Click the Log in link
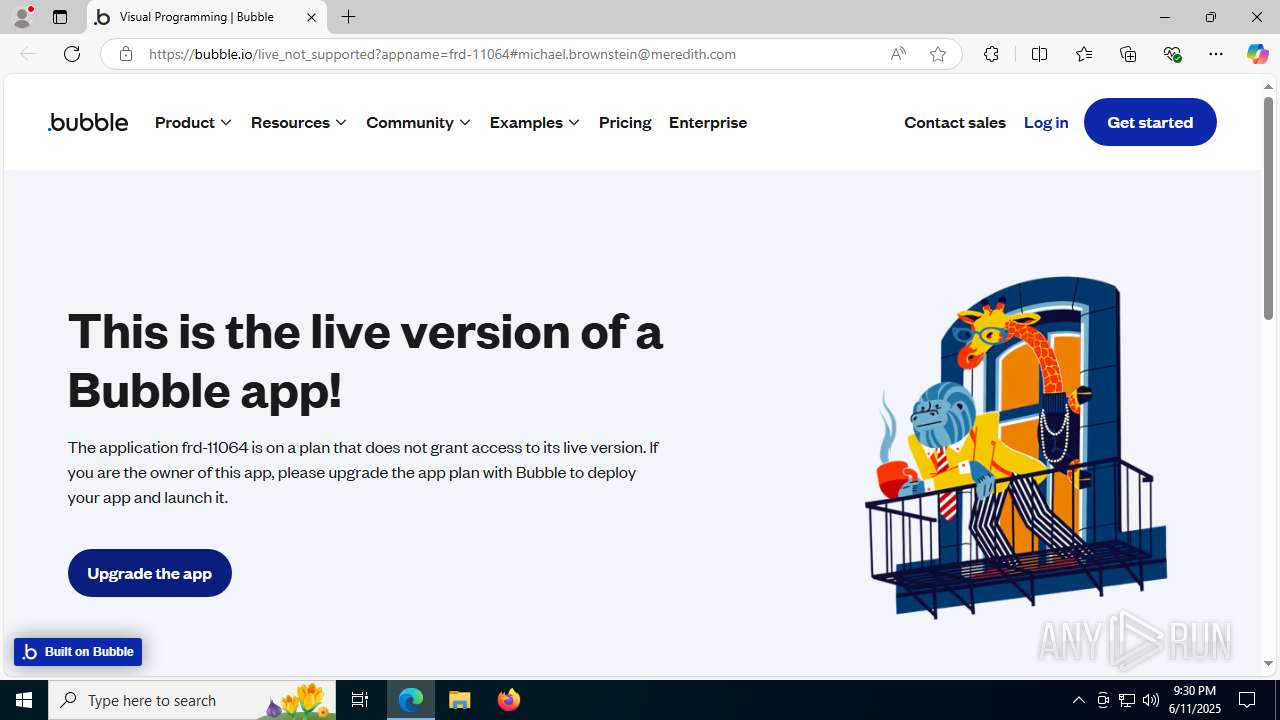The width and height of the screenshot is (1280, 720). coord(1046,122)
